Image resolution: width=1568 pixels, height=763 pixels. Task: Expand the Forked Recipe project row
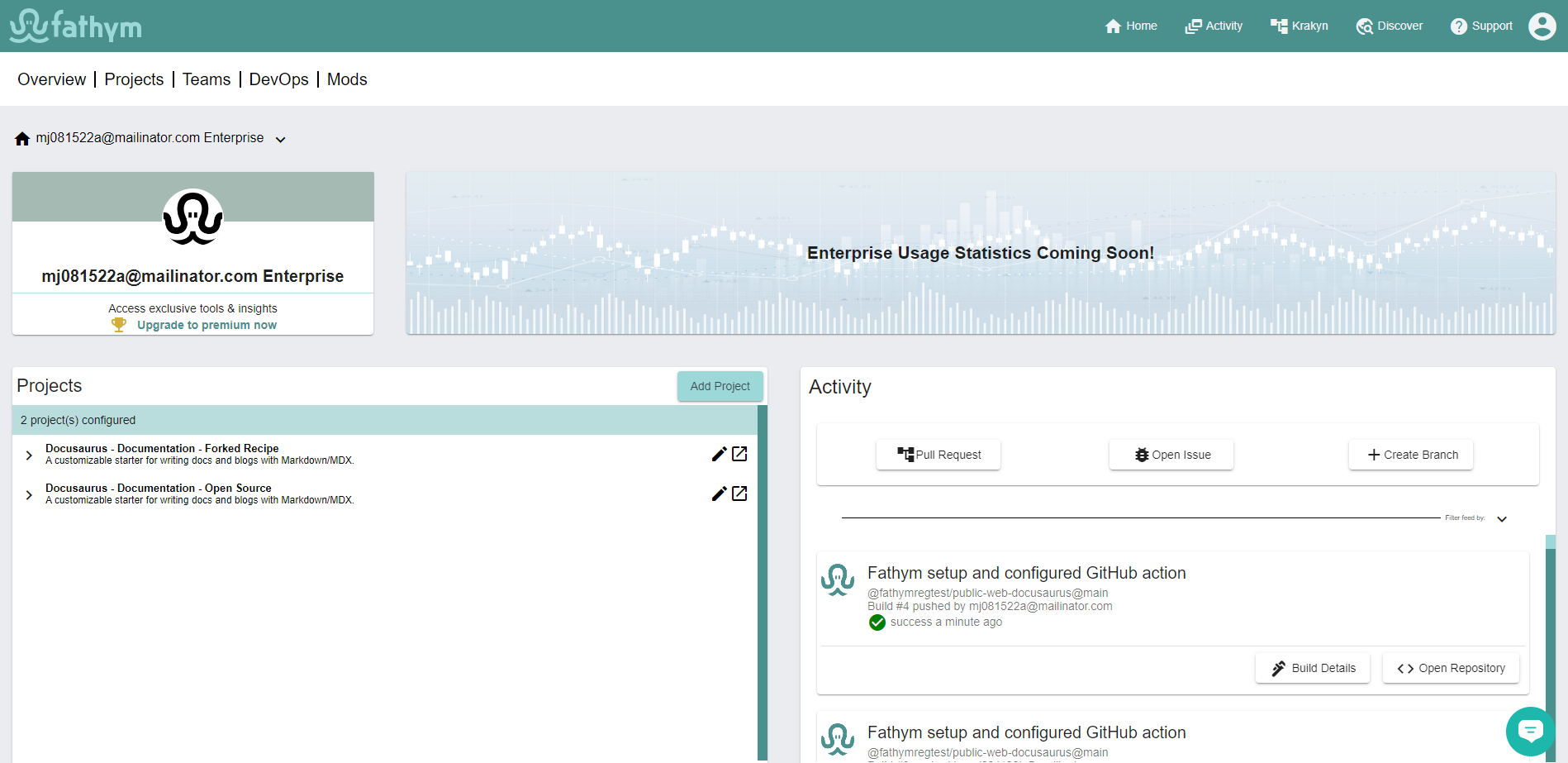(29, 455)
